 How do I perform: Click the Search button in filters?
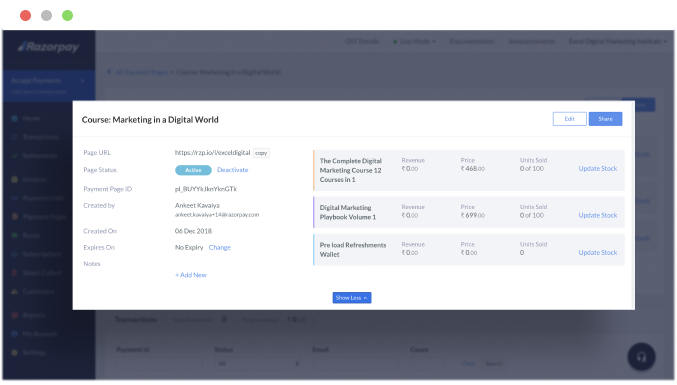coord(494,364)
